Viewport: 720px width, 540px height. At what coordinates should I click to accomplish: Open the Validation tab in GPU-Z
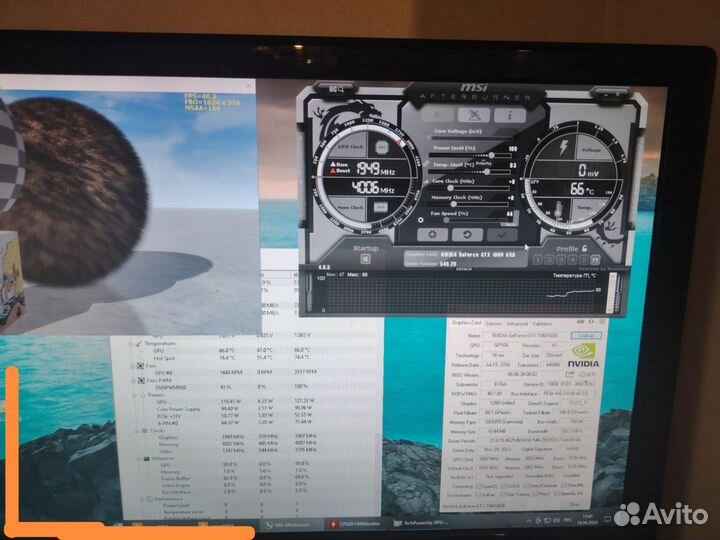(x=542, y=323)
